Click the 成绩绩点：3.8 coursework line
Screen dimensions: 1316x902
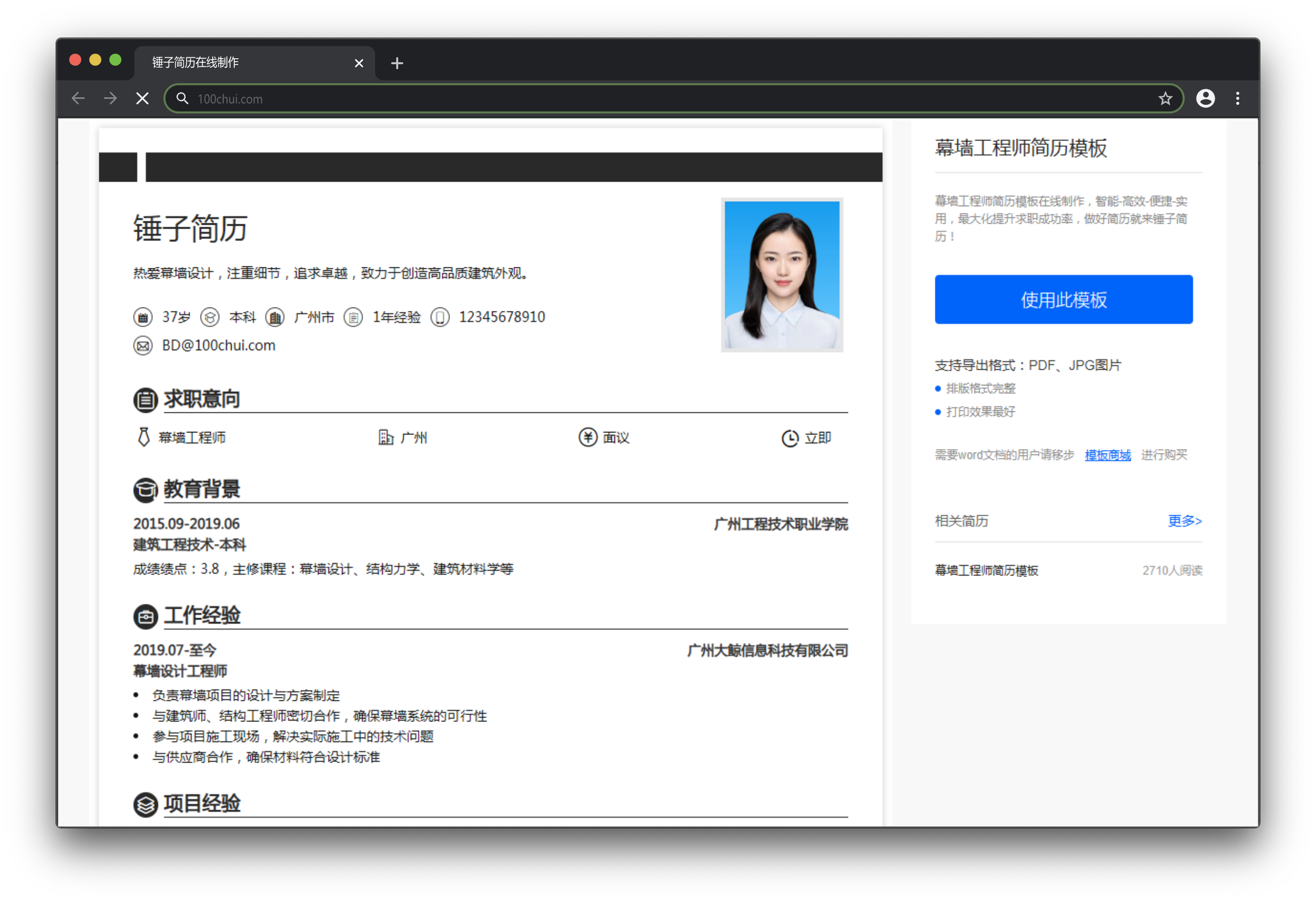[x=323, y=569]
